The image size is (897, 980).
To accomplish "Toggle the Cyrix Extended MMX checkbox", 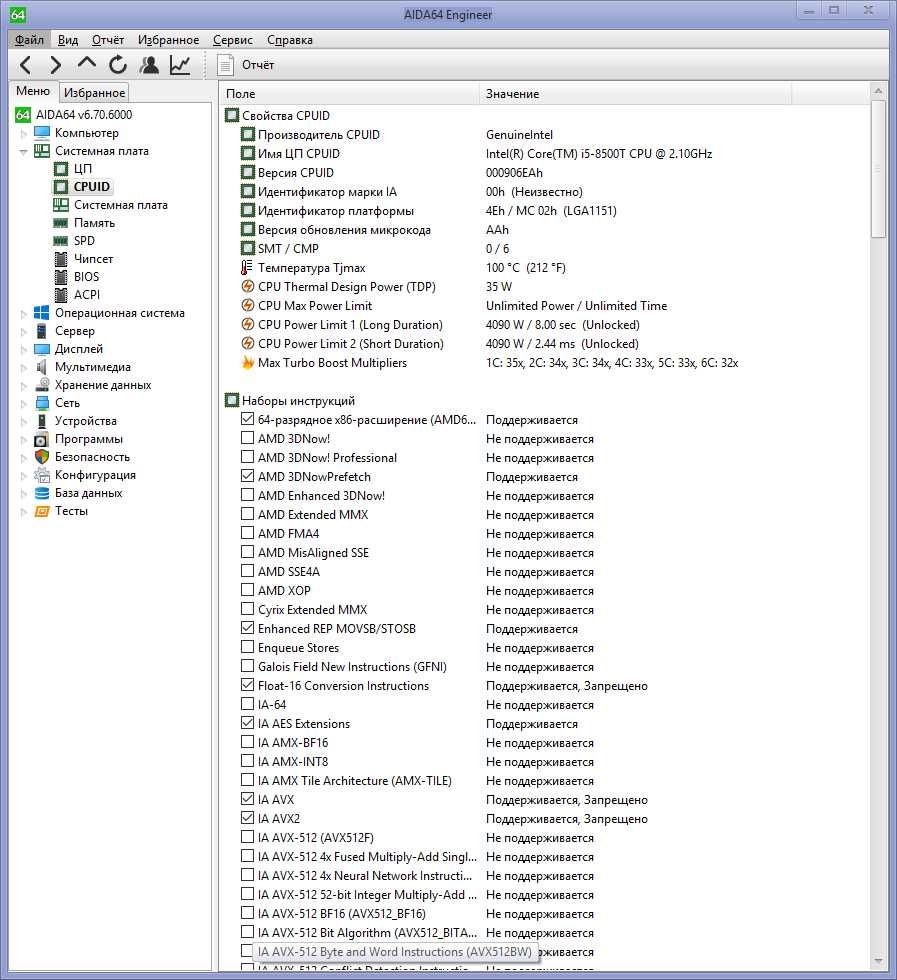I will click(x=248, y=609).
